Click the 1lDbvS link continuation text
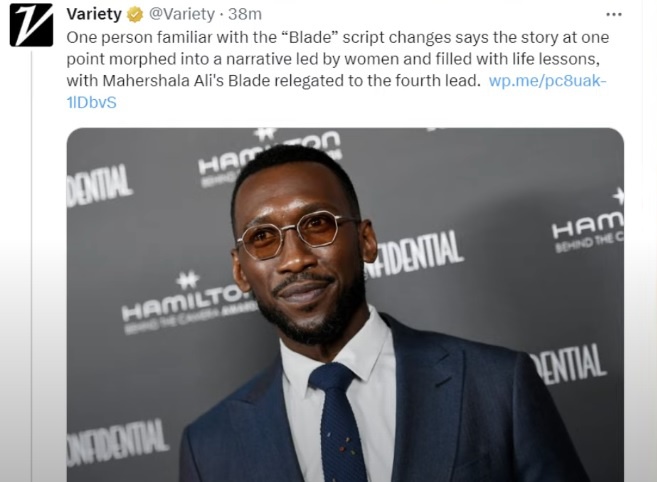This screenshot has width=657, height=482. click(x=91, y=102)
